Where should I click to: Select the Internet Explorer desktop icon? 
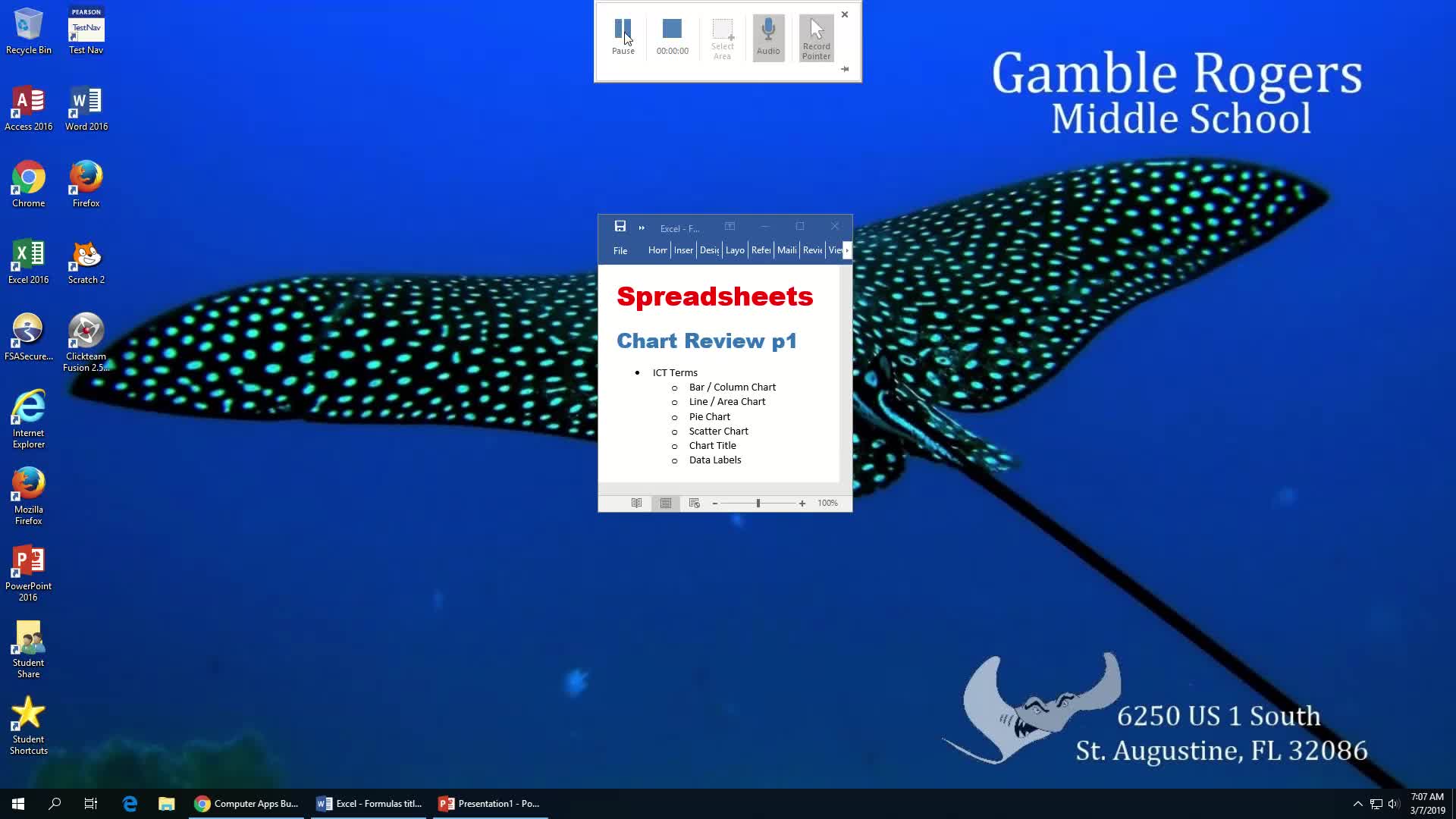[29, 419]
